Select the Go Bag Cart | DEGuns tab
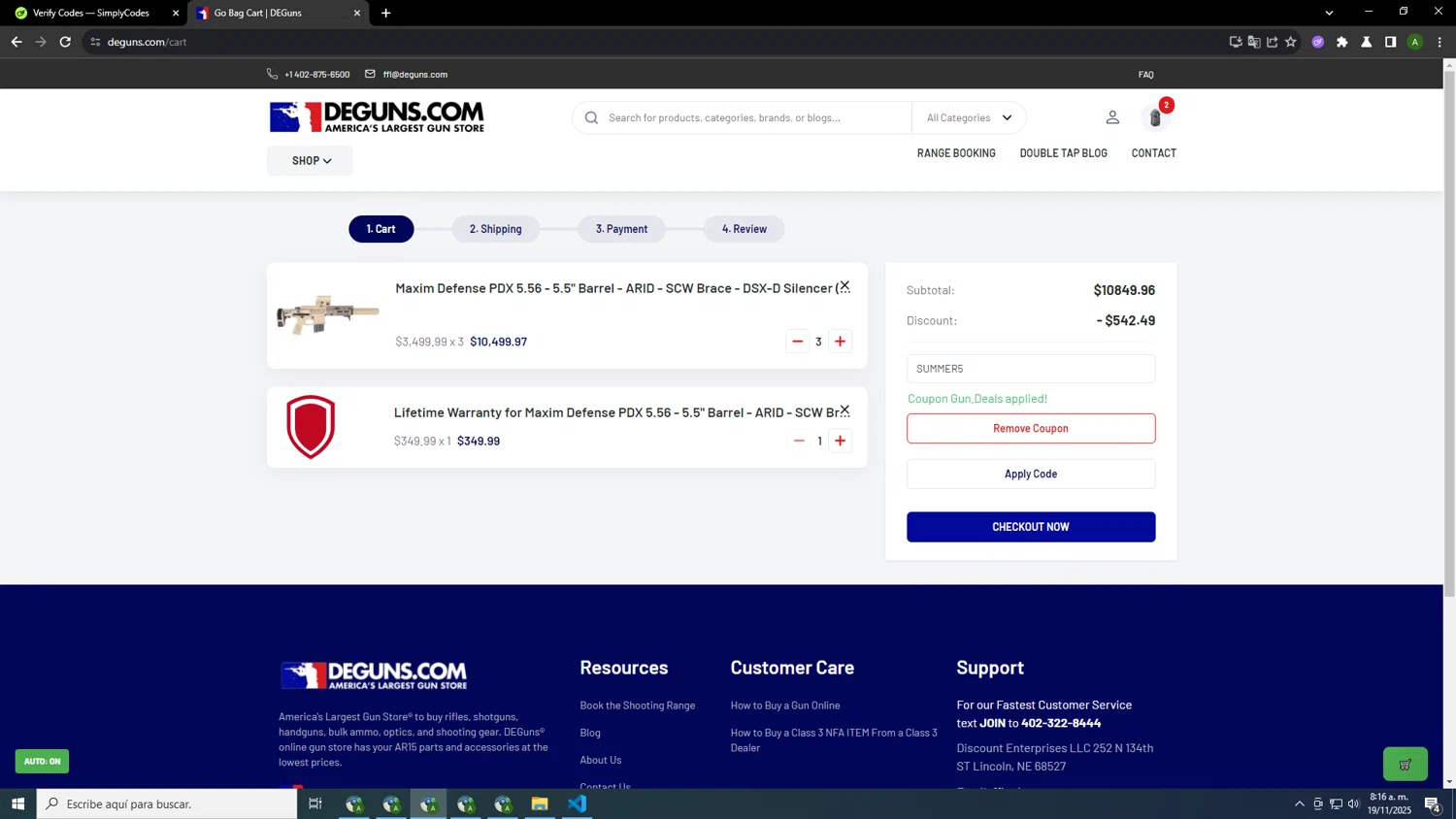This screenshot has width=1456, height=819. (277, 13)
